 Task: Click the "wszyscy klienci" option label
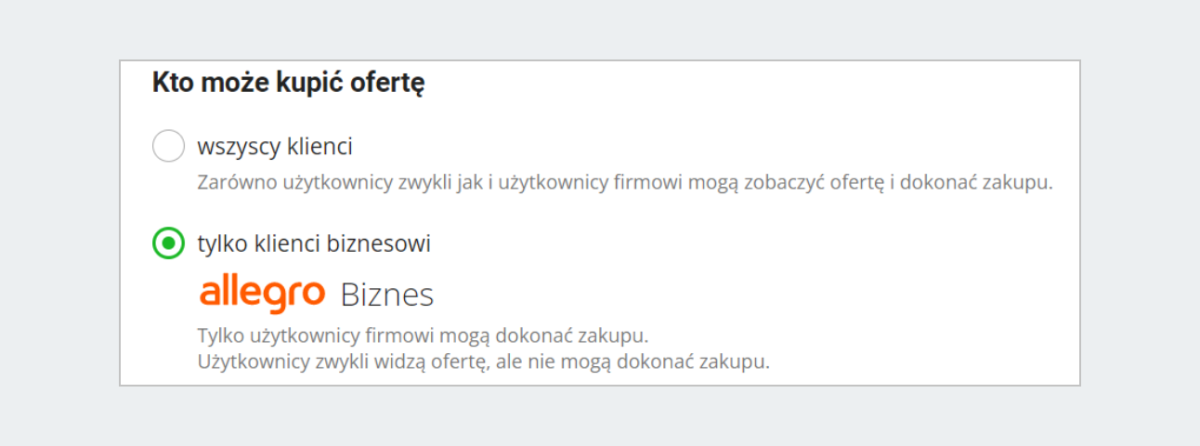click(x=275, y=147)
